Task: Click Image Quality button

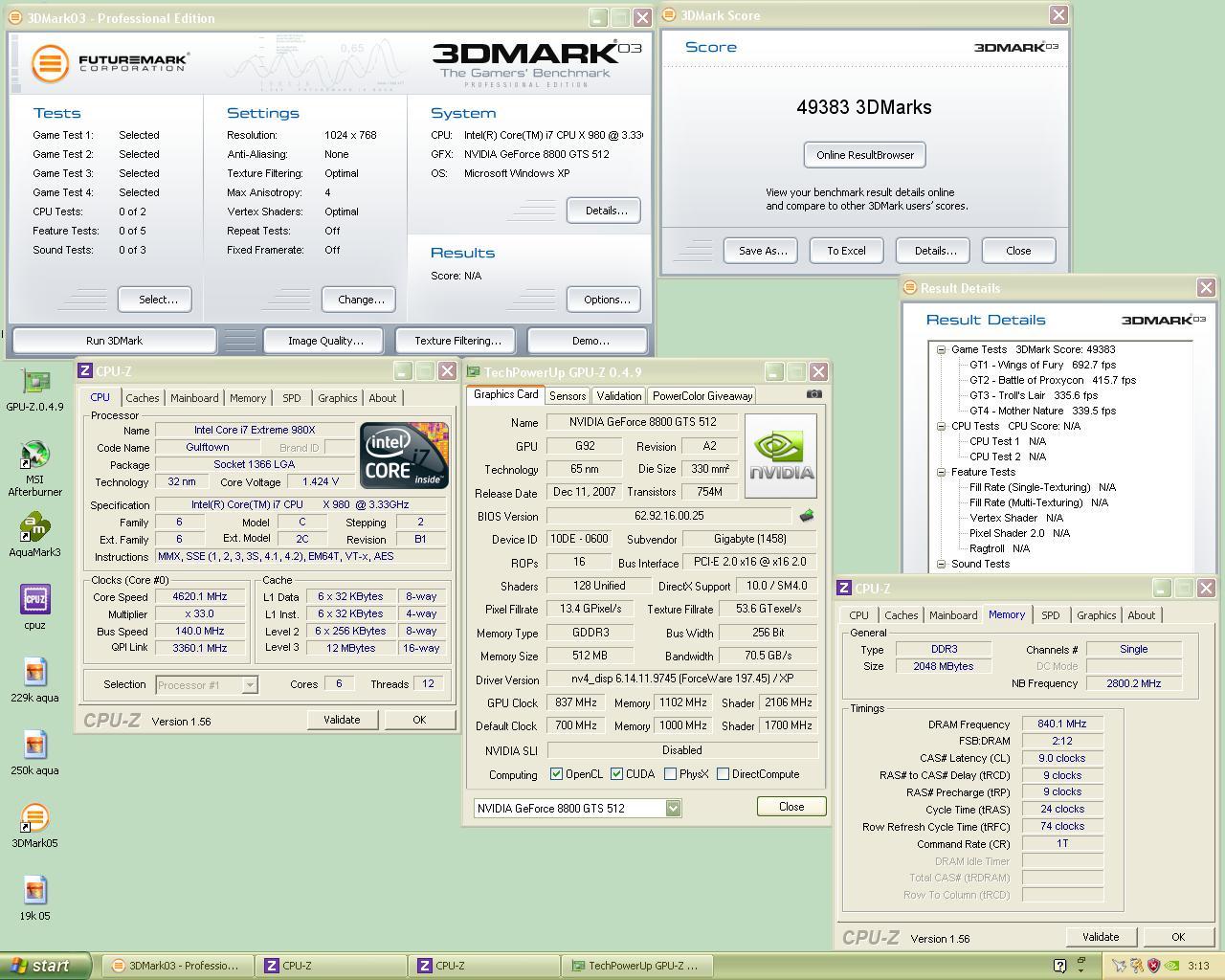Action: (x=325, y=341)
